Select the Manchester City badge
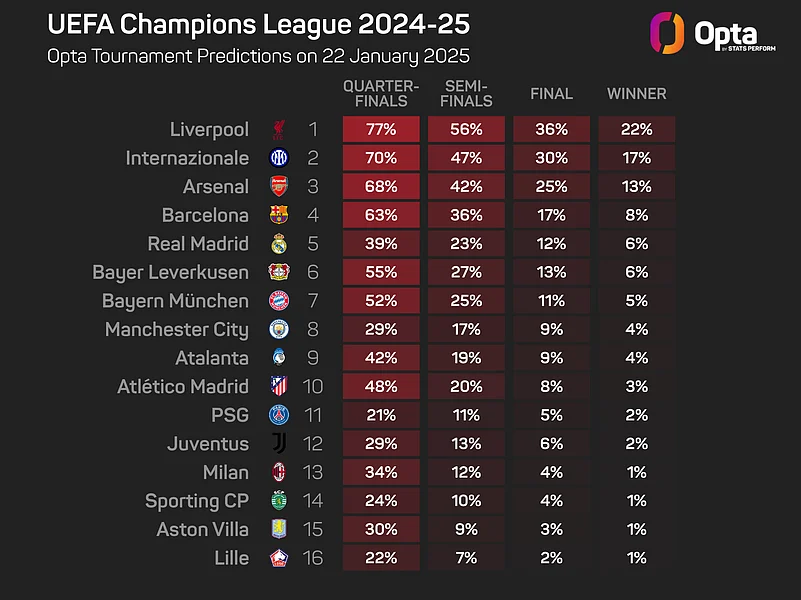801x600 pixels. point(278,329)
